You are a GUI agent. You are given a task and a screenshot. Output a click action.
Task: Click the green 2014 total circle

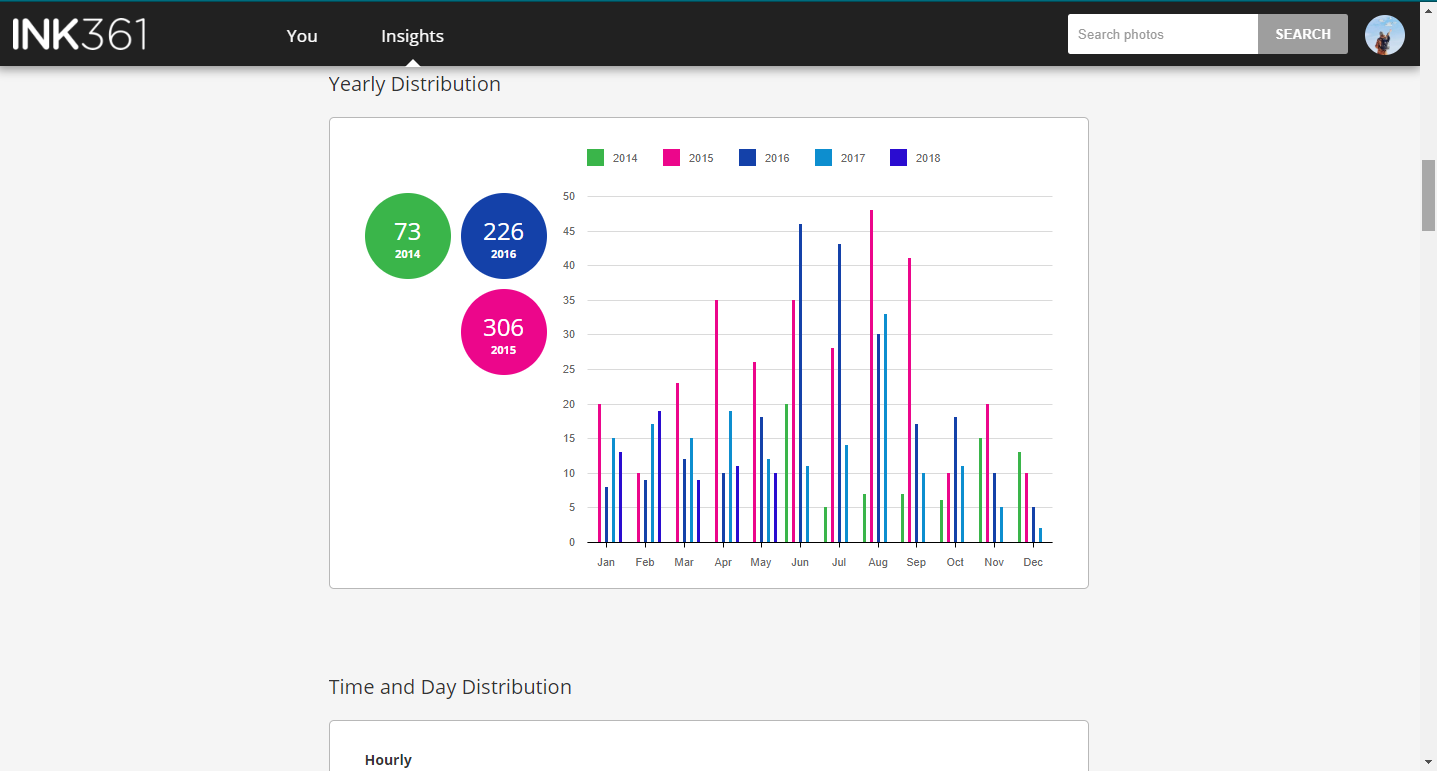408,236
